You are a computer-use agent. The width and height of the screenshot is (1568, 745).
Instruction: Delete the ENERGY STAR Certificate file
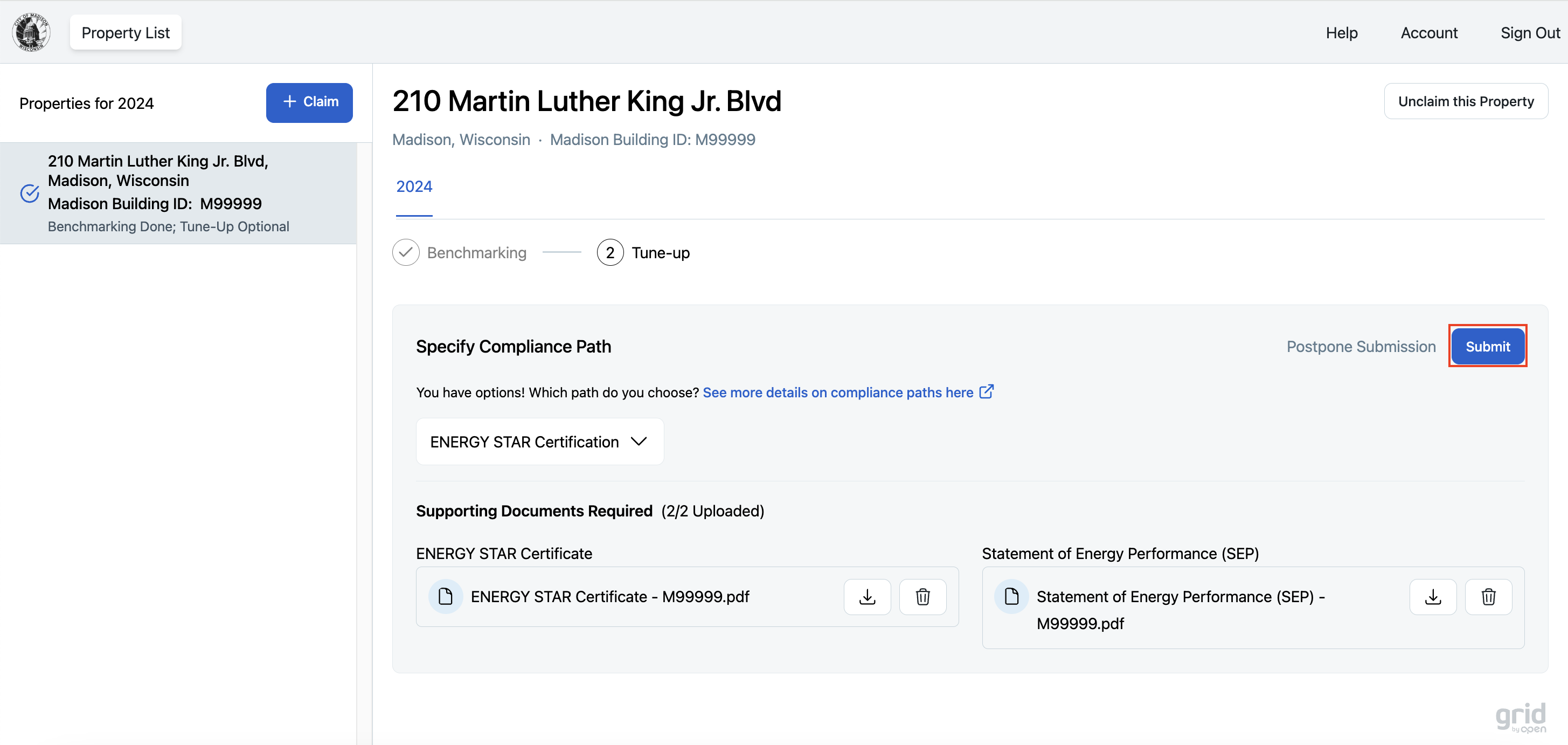922,596
